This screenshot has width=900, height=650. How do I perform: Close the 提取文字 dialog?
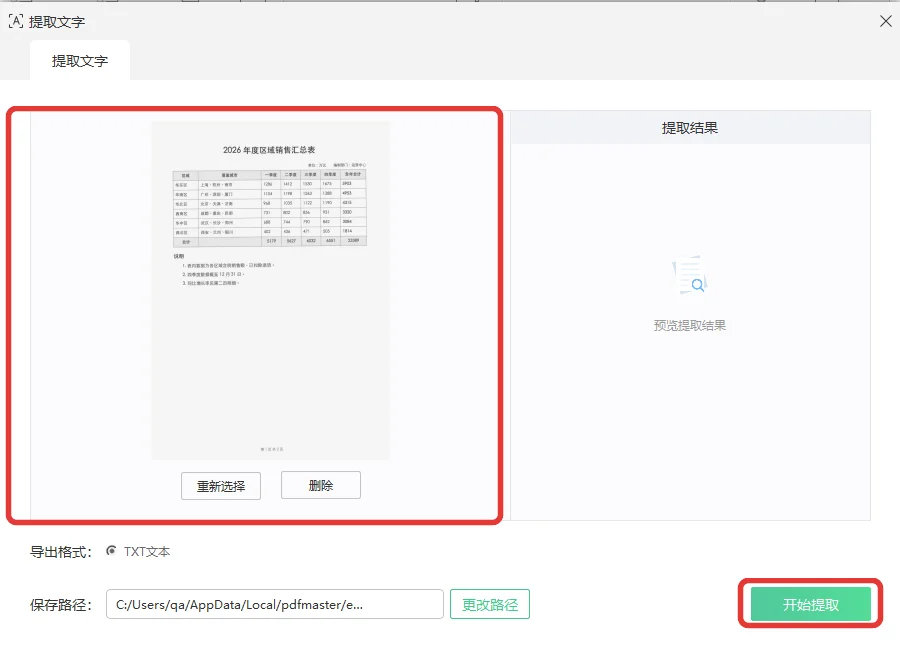(885, 21)
